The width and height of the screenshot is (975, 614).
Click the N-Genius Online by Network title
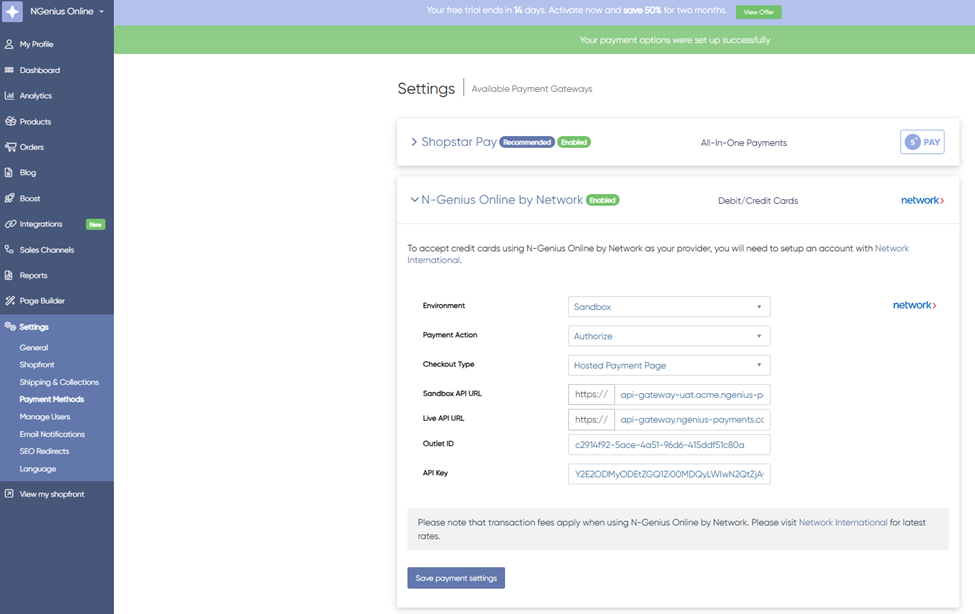pos(502,200)
